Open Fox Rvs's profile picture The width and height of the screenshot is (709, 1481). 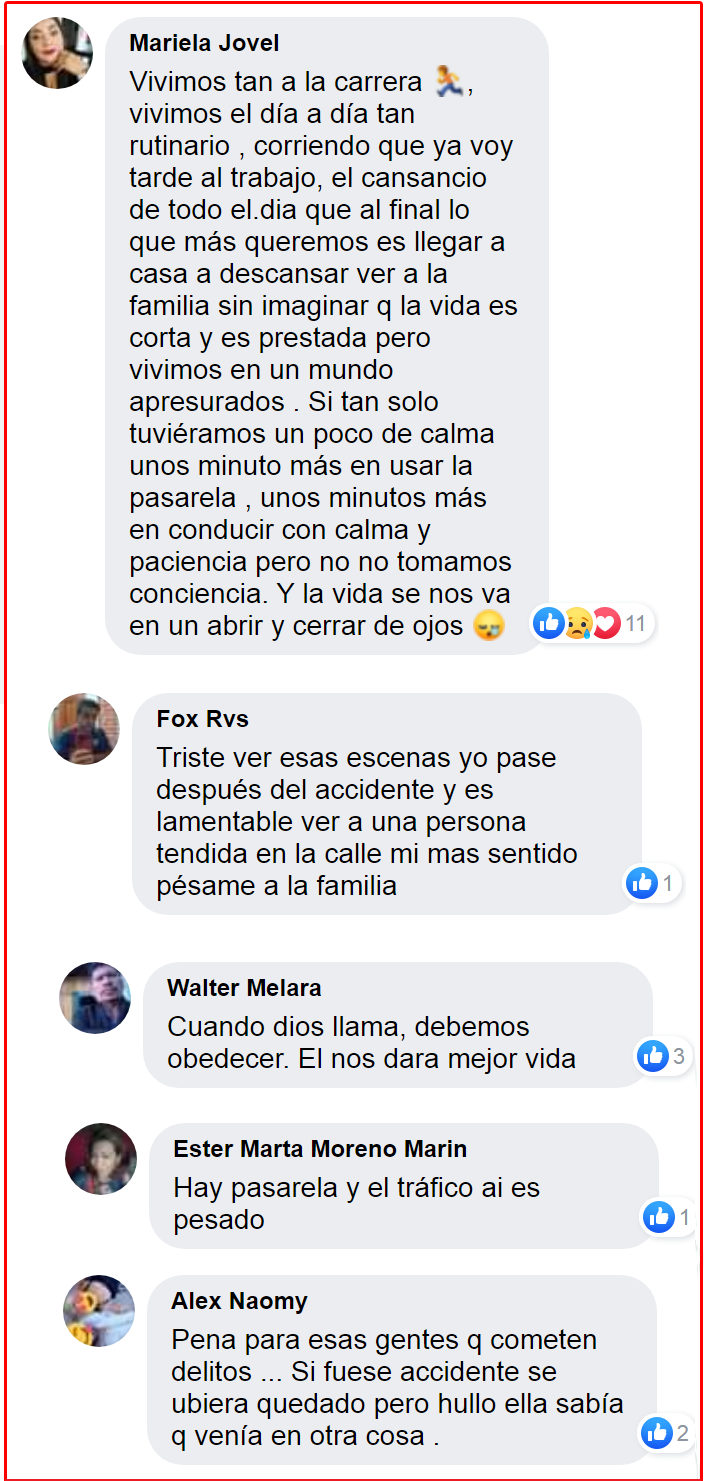(x=84, y=729)
